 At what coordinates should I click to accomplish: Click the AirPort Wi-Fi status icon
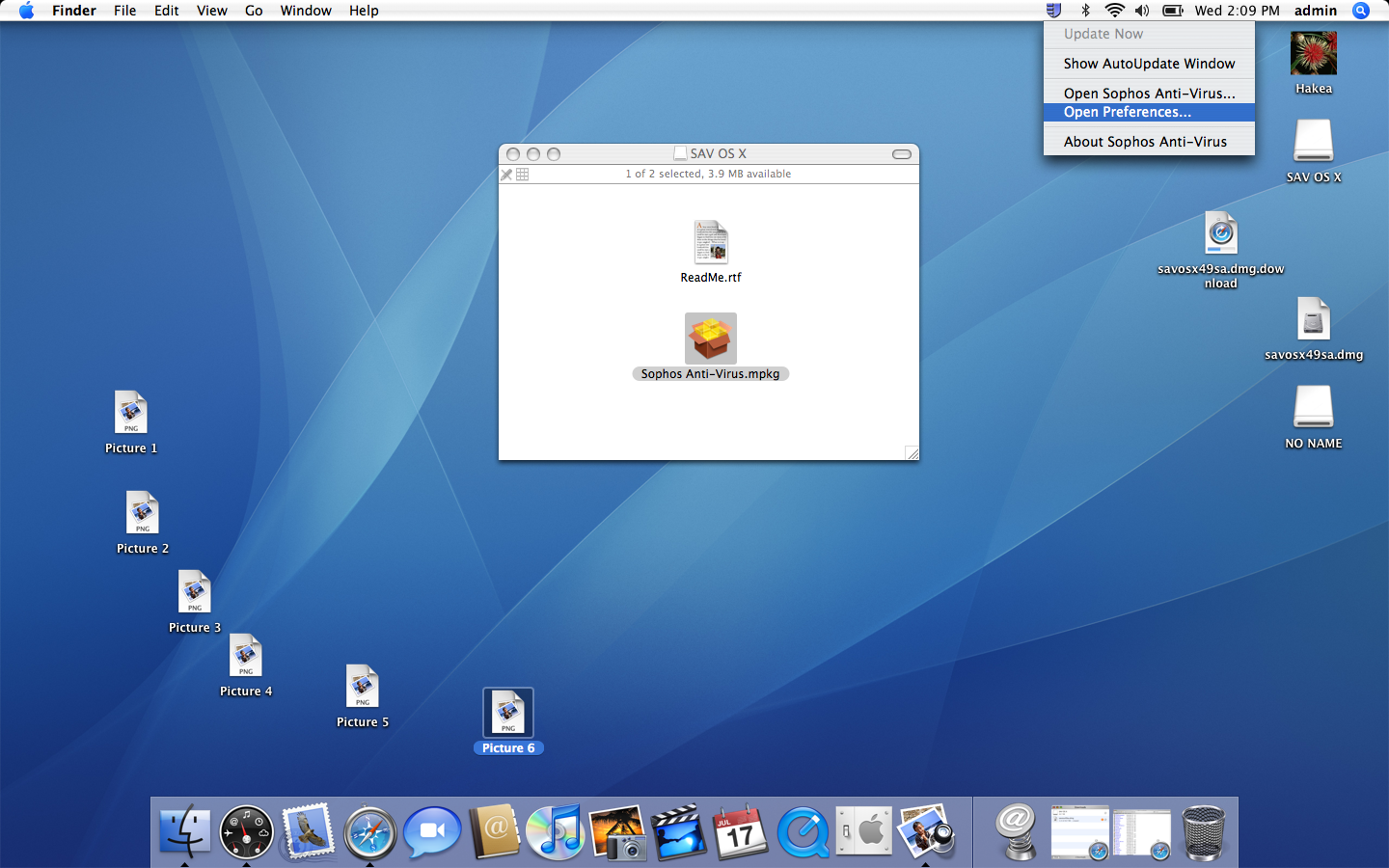[x=1114, y=11]
